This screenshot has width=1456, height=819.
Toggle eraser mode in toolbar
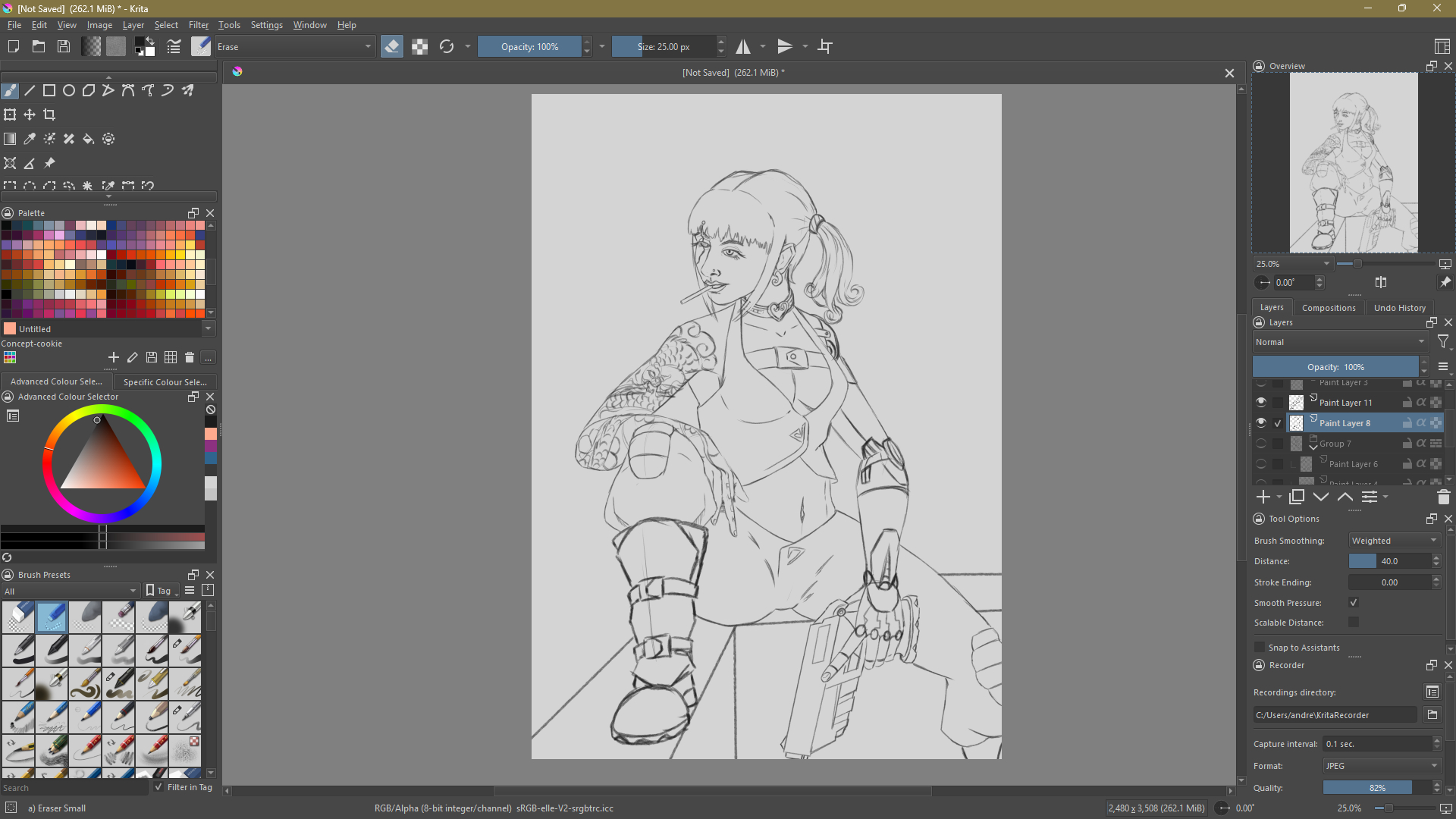coord(391,47)
